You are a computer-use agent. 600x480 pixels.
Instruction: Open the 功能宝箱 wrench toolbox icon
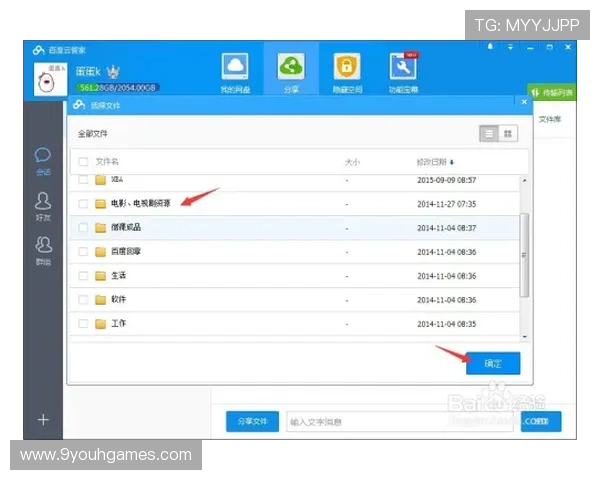pyautogui.click(x=403, y=67)
